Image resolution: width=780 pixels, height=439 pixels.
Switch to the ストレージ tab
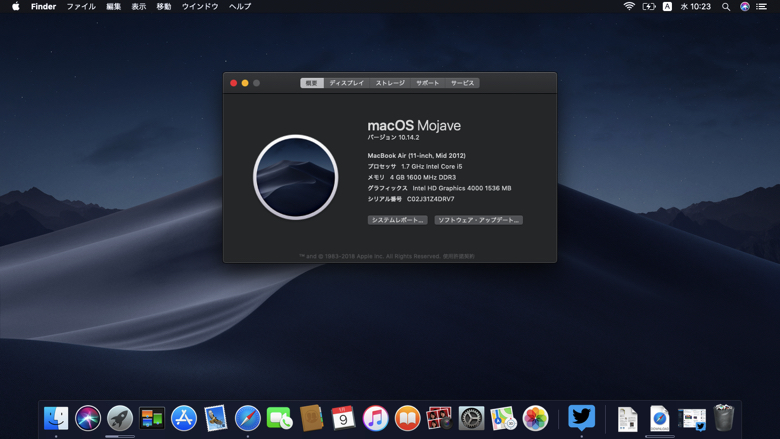point(390,83)
